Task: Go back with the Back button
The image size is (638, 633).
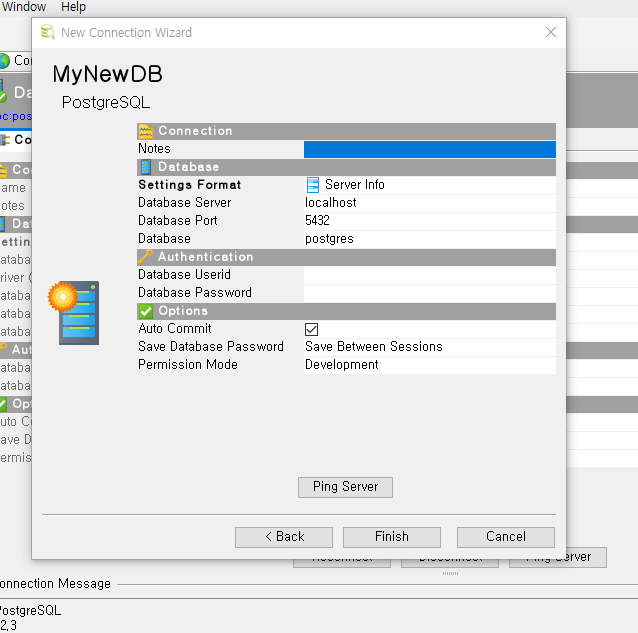Action: 284,537
